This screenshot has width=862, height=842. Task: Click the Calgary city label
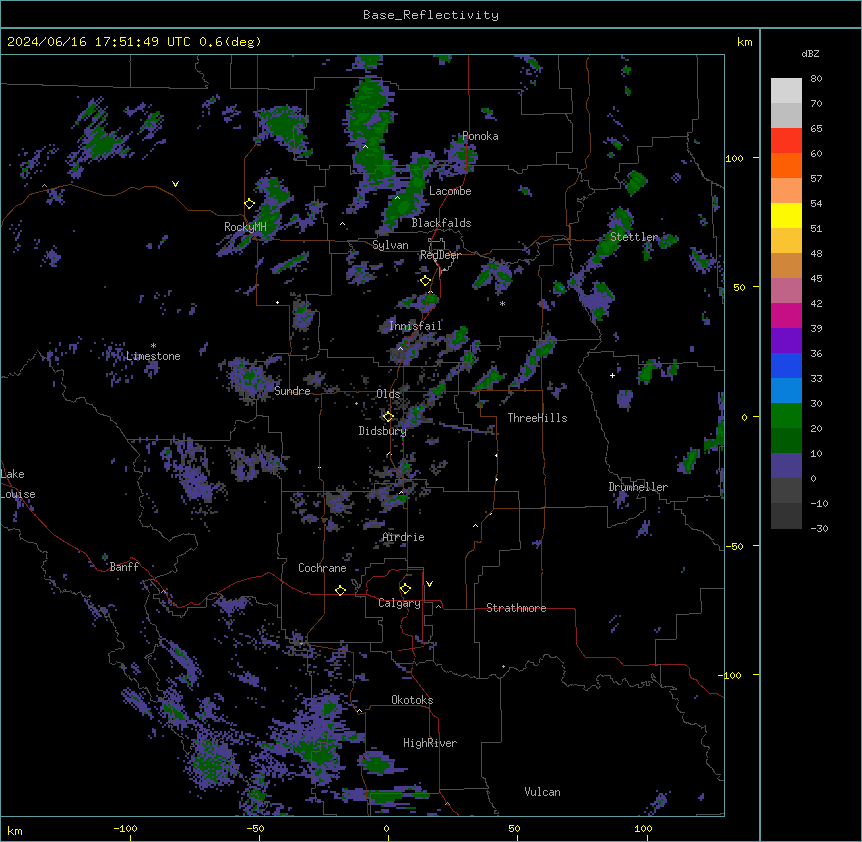coord(399,603)
